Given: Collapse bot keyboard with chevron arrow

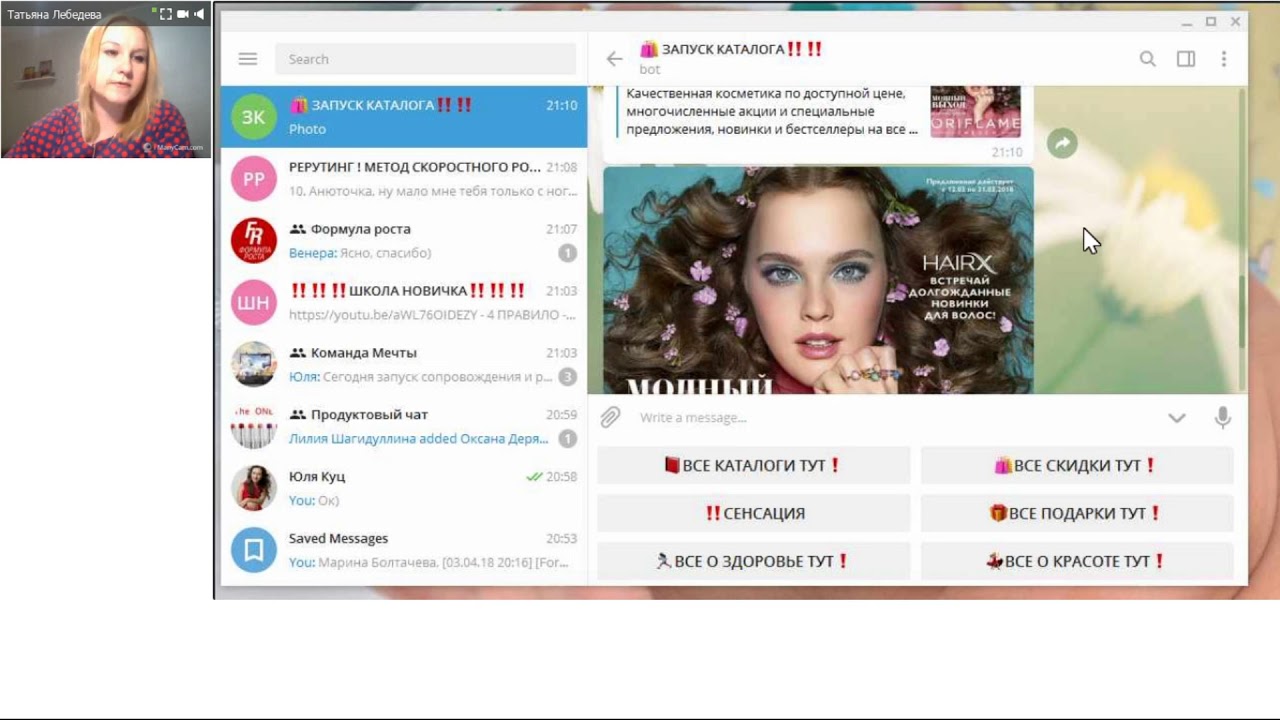Looking at the screenshot, I should 1177,418.
